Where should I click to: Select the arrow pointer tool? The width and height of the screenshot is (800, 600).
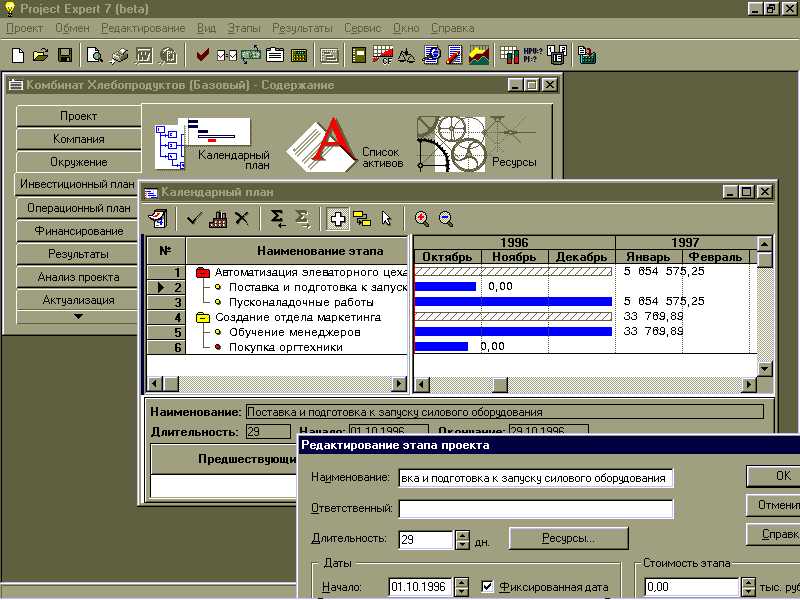pyautogui.click(x=386, y=218)
